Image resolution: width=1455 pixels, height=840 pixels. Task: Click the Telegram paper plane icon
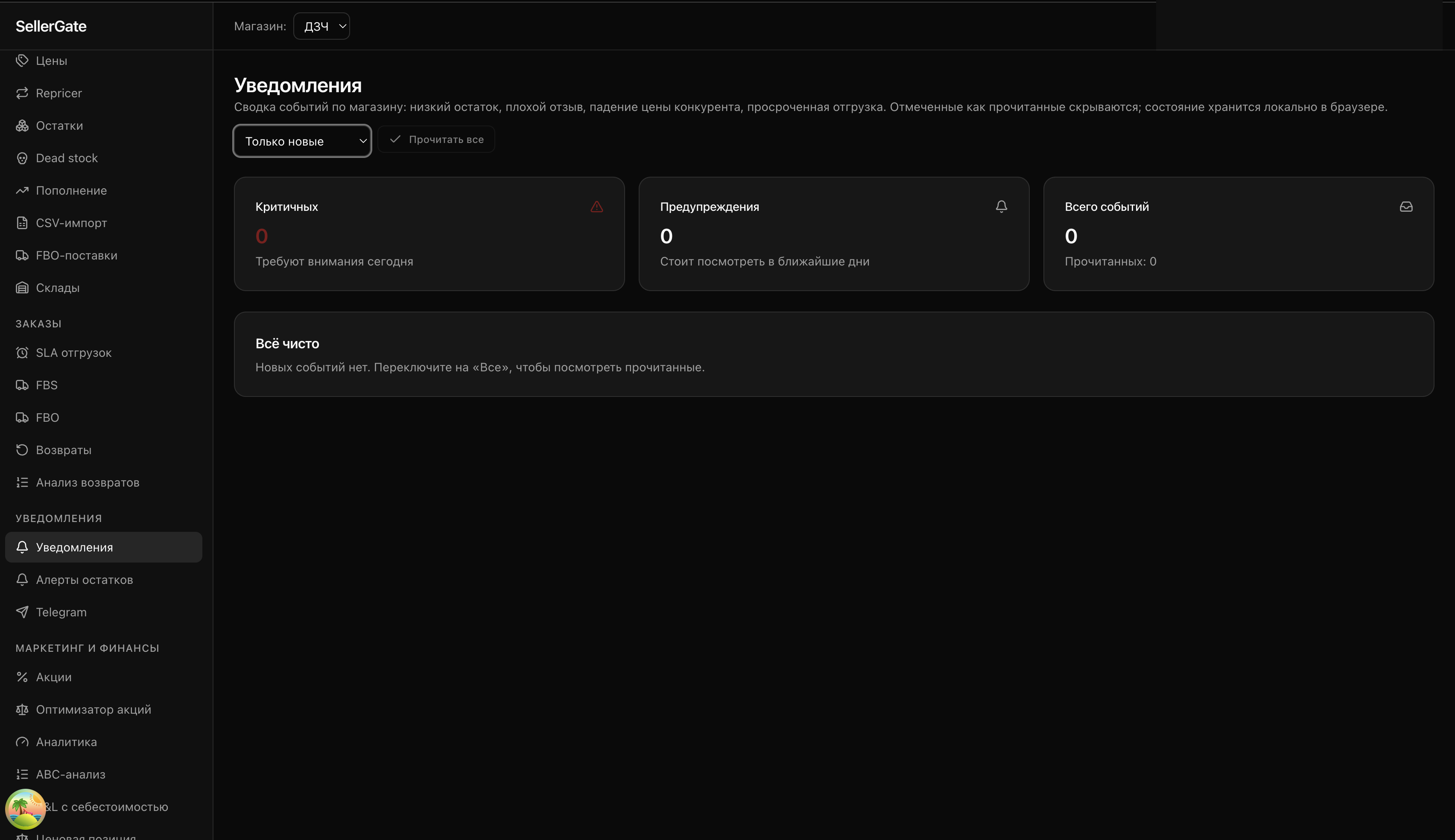tap(22, 612)
